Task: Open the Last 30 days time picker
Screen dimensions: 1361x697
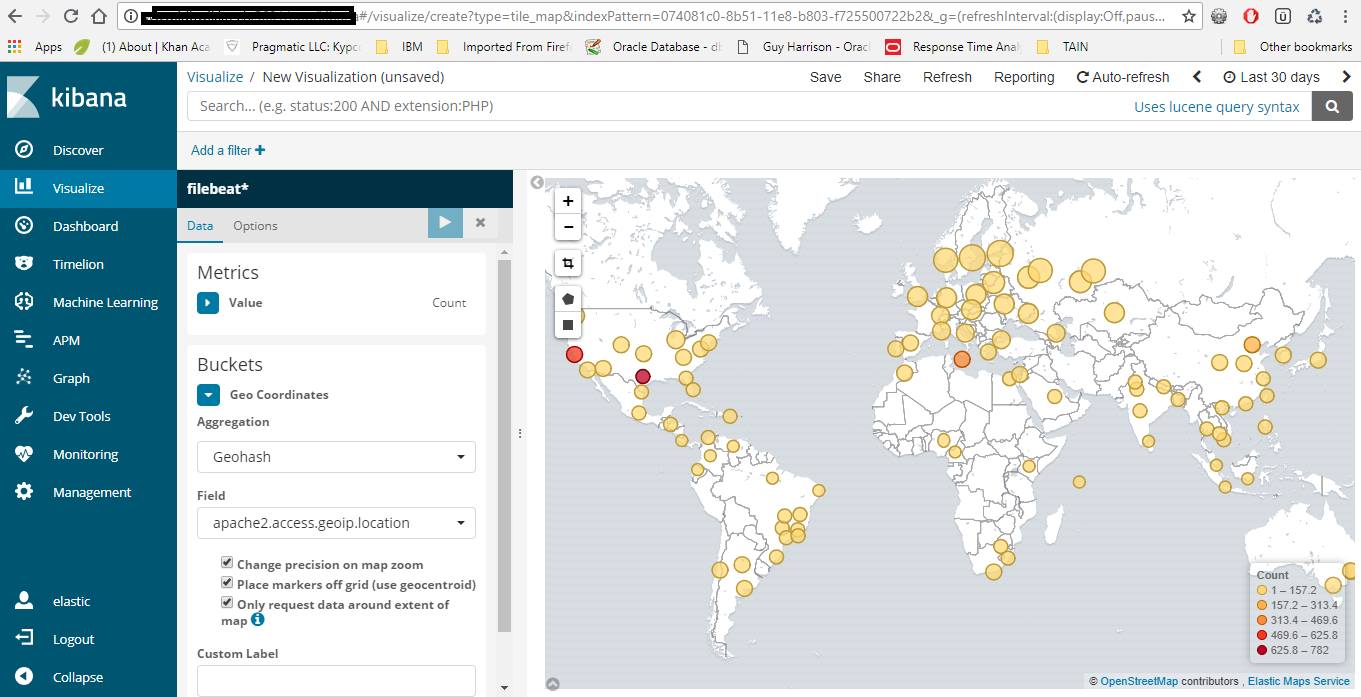Action: click(1271, 77)
